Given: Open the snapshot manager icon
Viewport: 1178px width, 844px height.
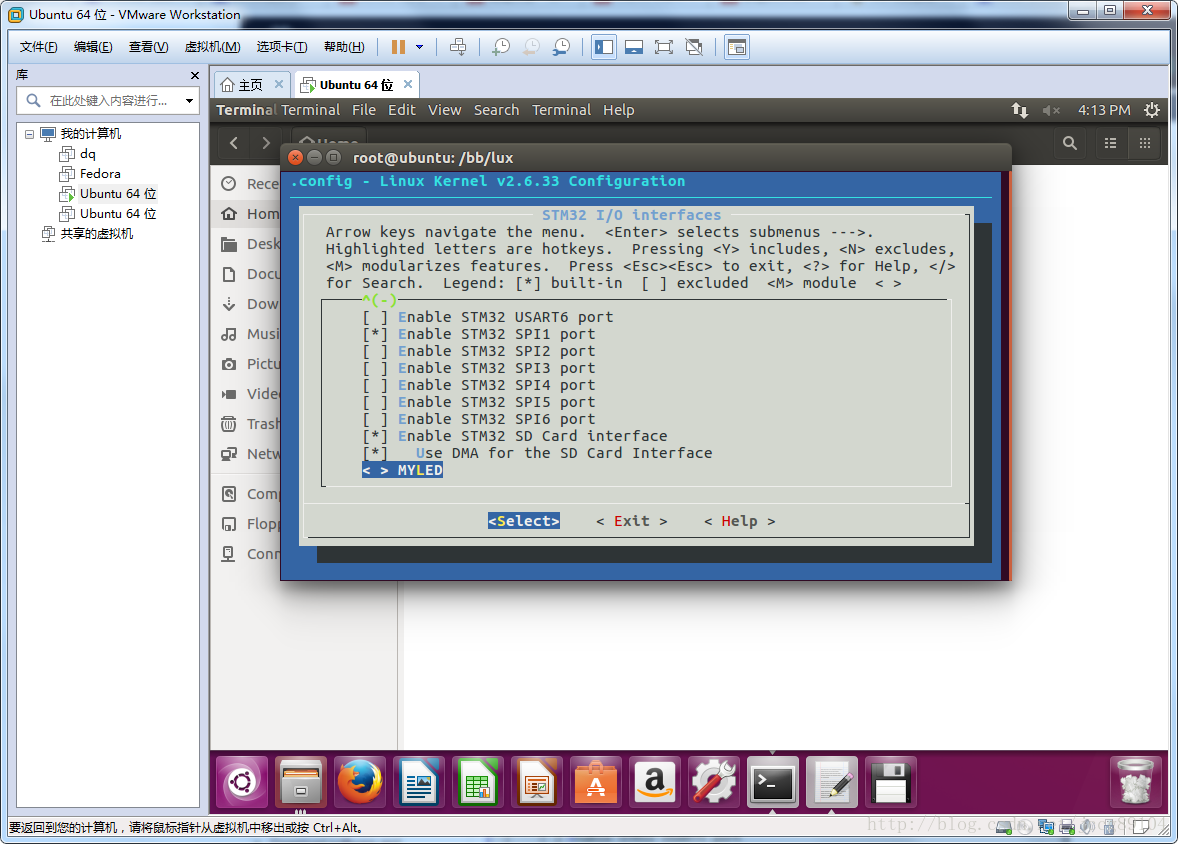Looking at the screenshot, I should 561,47.
